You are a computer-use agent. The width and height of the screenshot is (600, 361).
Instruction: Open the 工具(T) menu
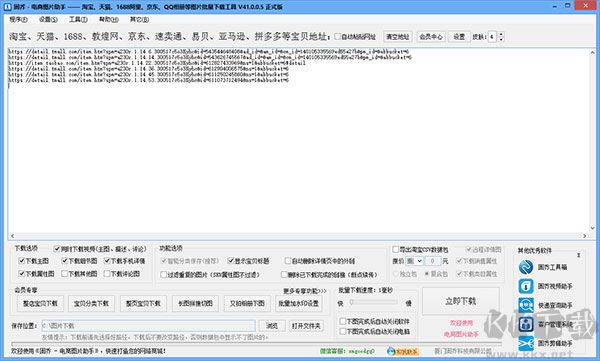(x=78, y=19)
